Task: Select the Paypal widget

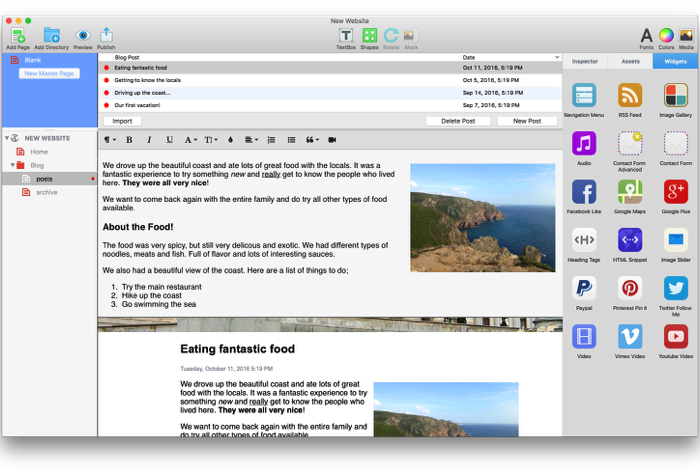Action: point(584,288)
